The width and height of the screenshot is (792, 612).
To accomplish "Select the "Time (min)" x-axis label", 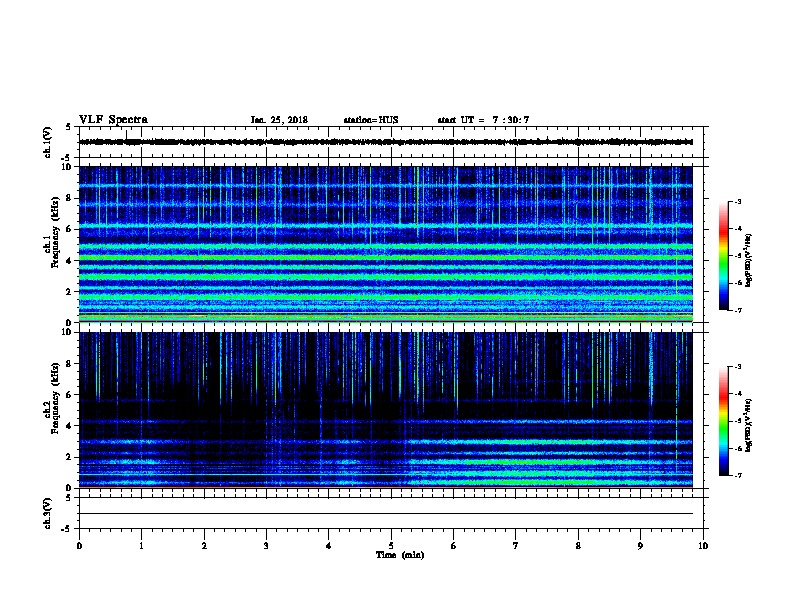I will pos(400,555).
